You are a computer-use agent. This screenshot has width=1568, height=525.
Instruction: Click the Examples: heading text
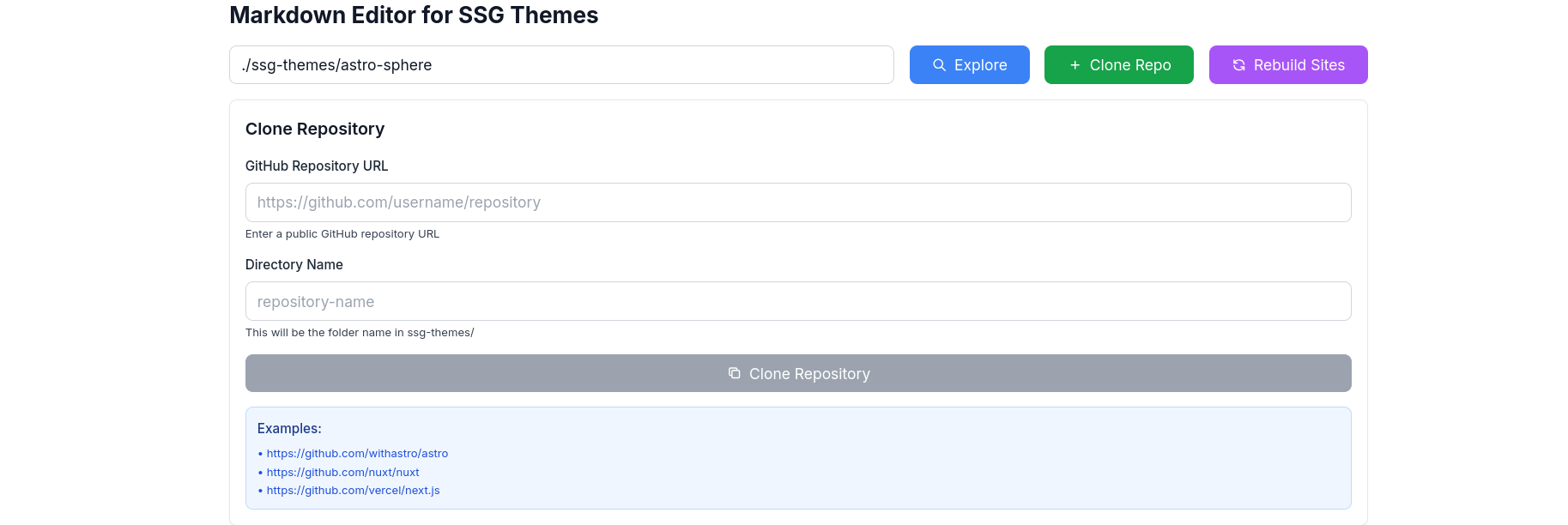tap(289, 428)
